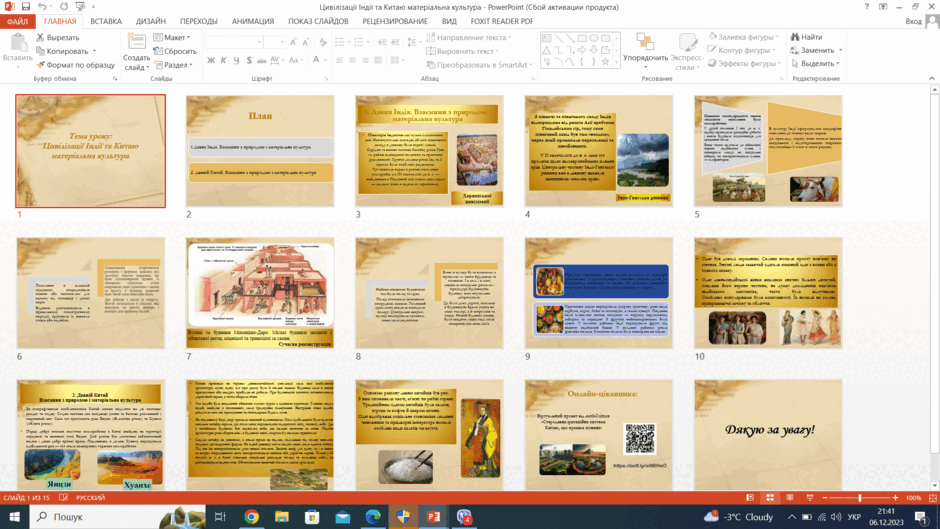Open Буфер обмена dialog launcher
940x529 pixels.
[115, 79]
